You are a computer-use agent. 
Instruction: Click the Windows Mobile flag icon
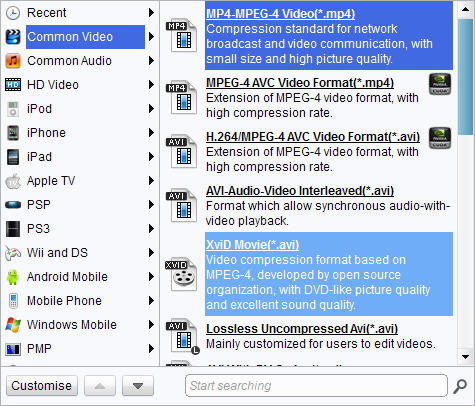pyautogui.click(x=13, y=325)
